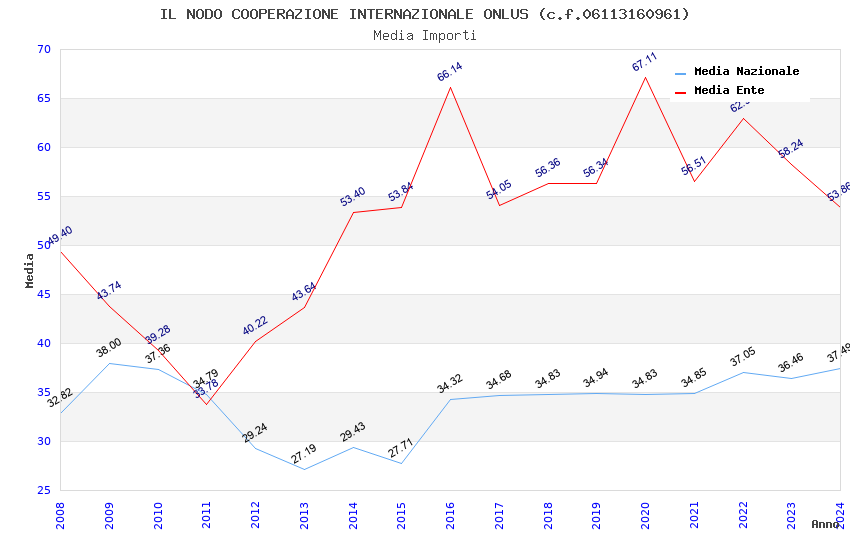This screenshot has height=550, width=850.
Task: Click the Media Importi subtitle
Action: coord(424,36)
